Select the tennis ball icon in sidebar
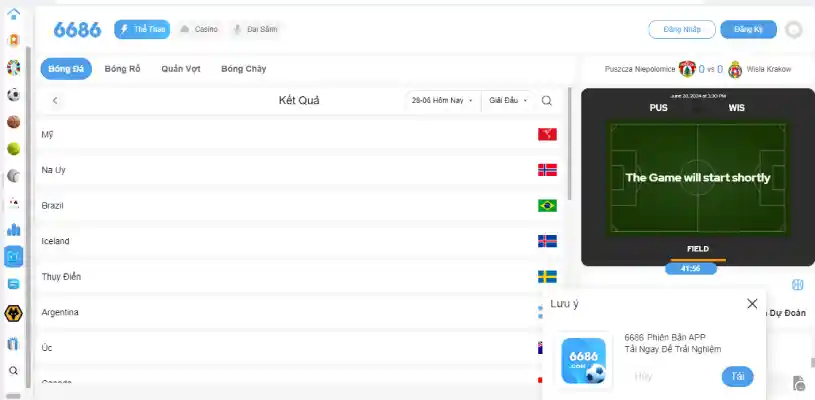 click(14, 149)
